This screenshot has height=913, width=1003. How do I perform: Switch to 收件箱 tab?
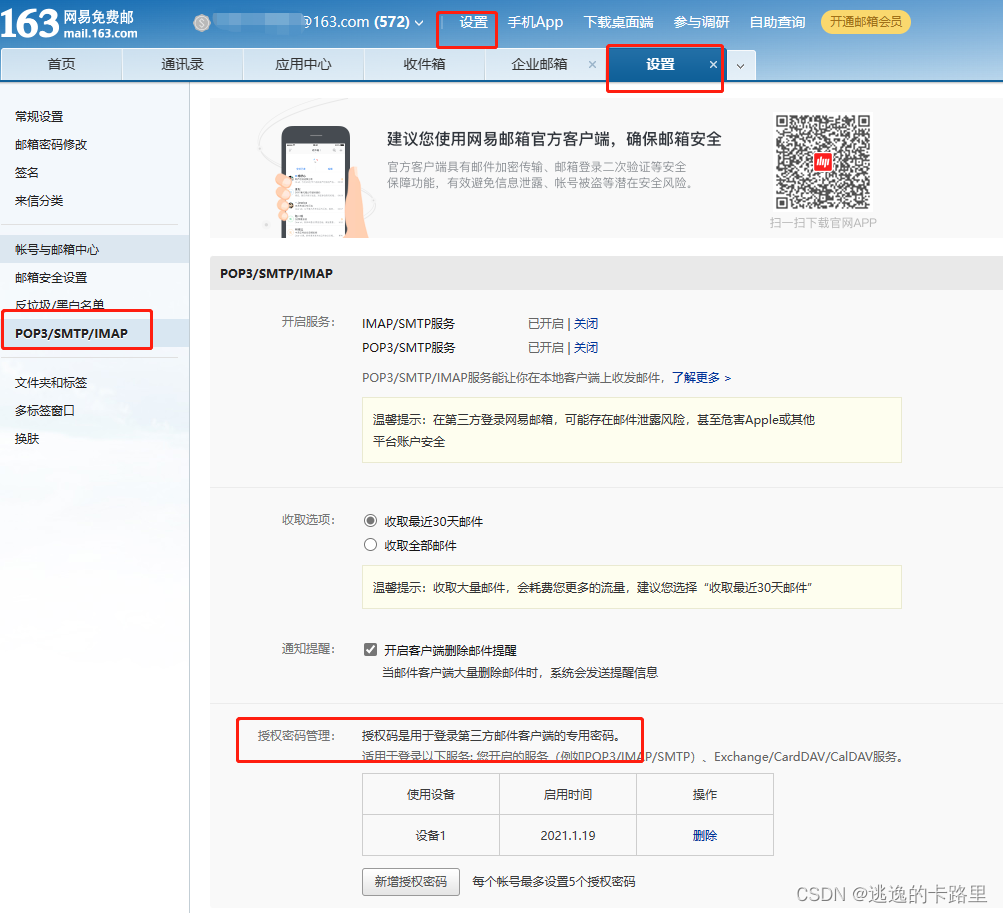click(x=424, y=64)
